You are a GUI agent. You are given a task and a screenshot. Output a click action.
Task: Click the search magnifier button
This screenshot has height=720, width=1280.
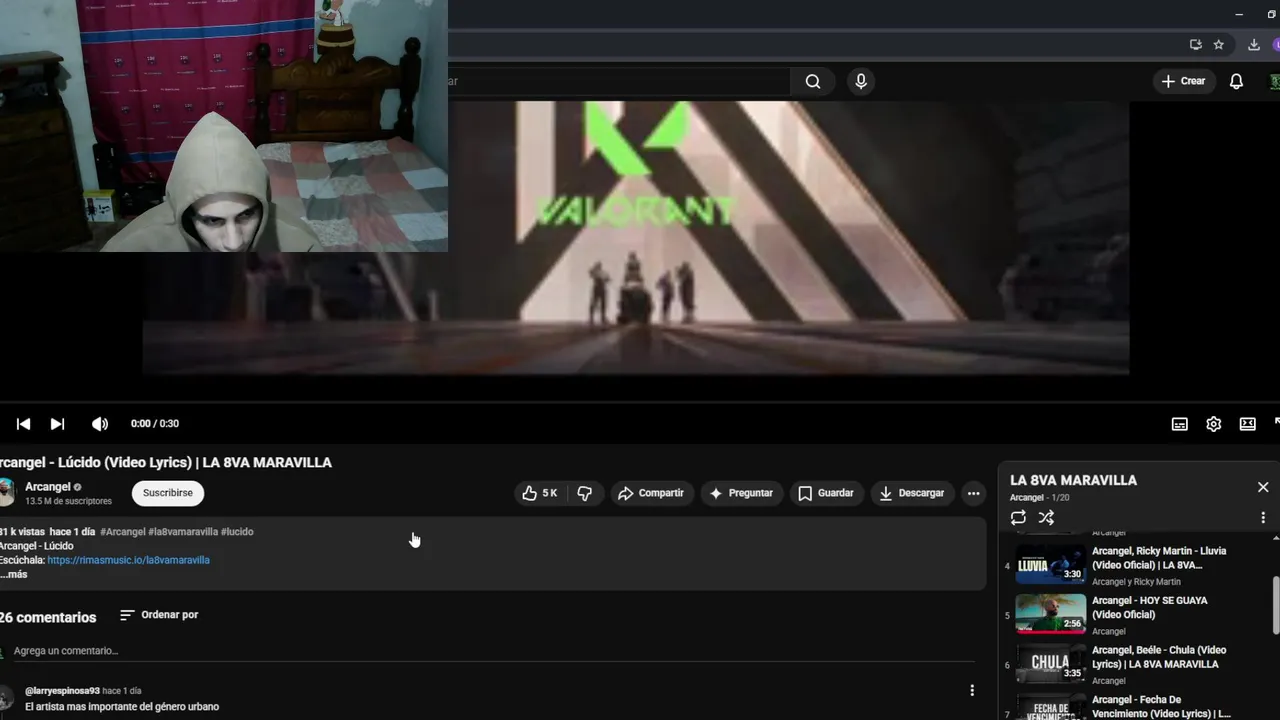point(813,81)
